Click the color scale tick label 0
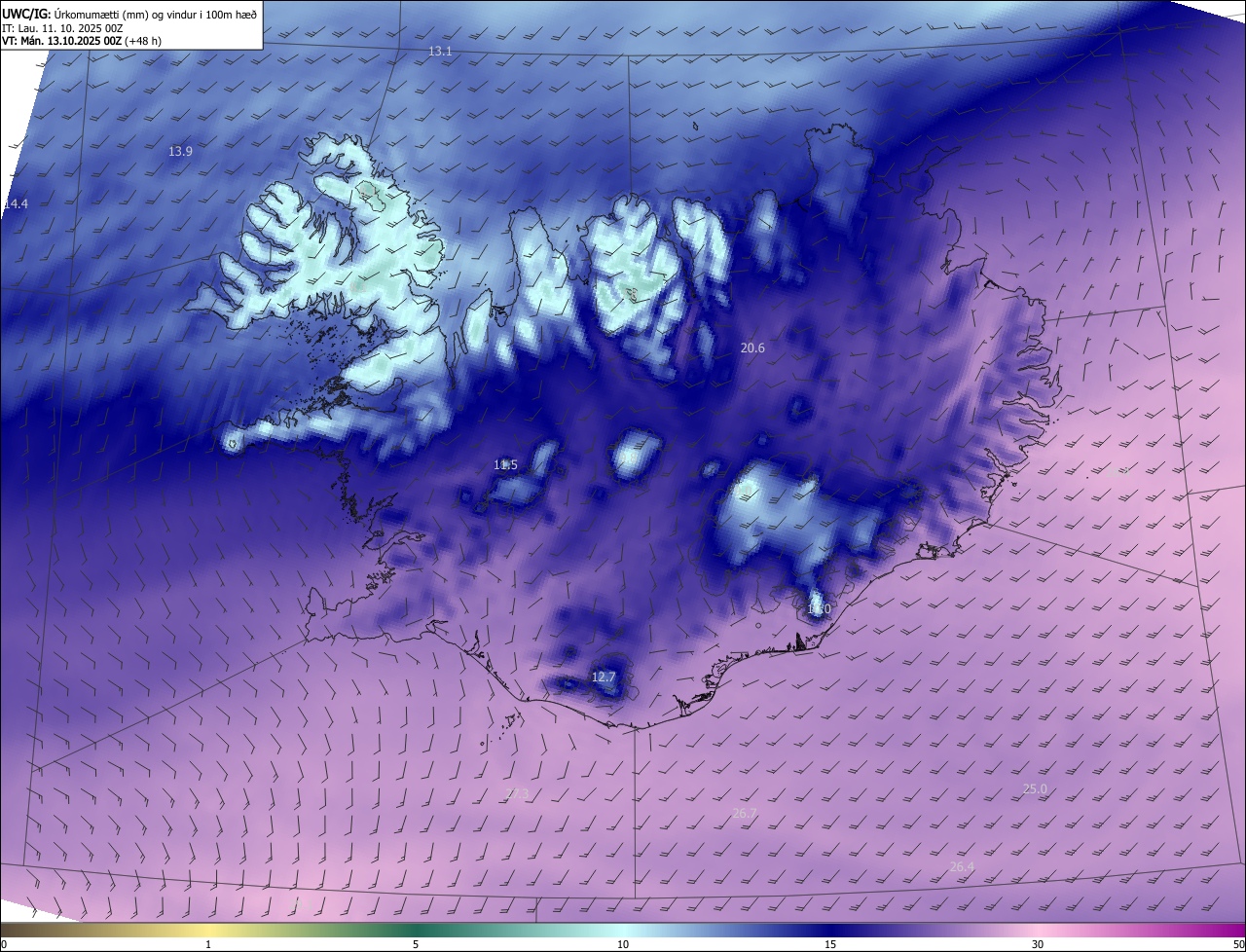The width and height of the screenshot is (1246, 952). pyautogui.click(x=4, y=944)
